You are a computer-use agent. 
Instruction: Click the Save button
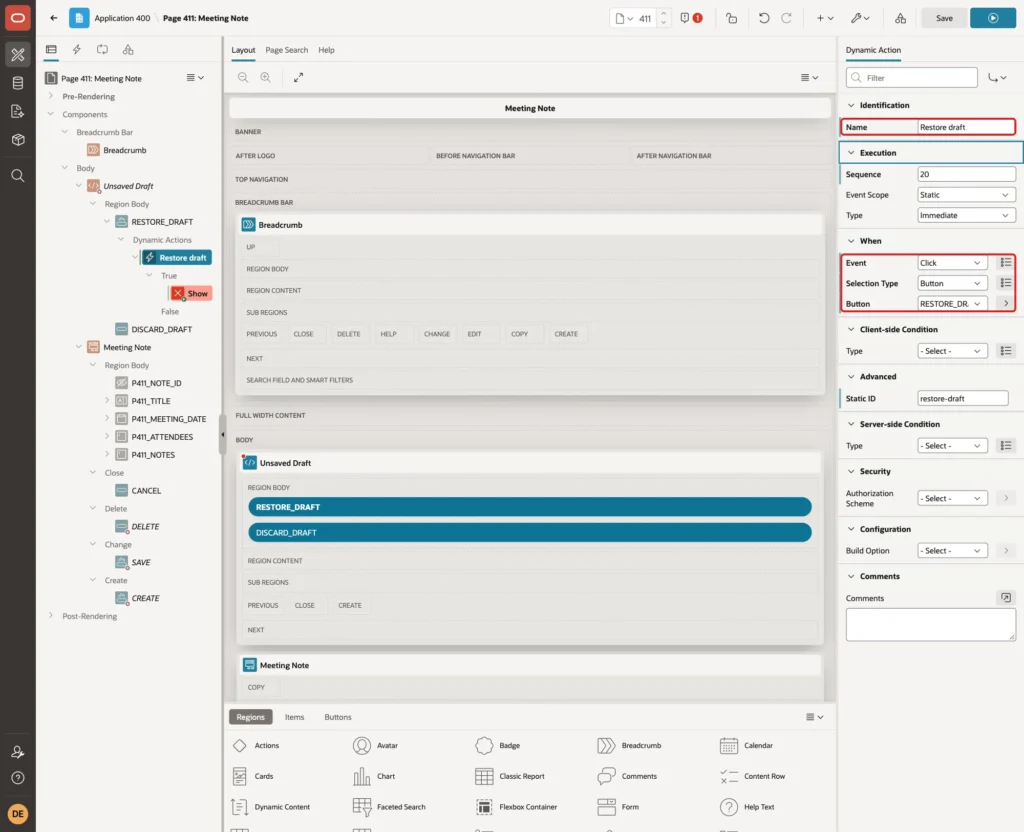pos(944,18)
